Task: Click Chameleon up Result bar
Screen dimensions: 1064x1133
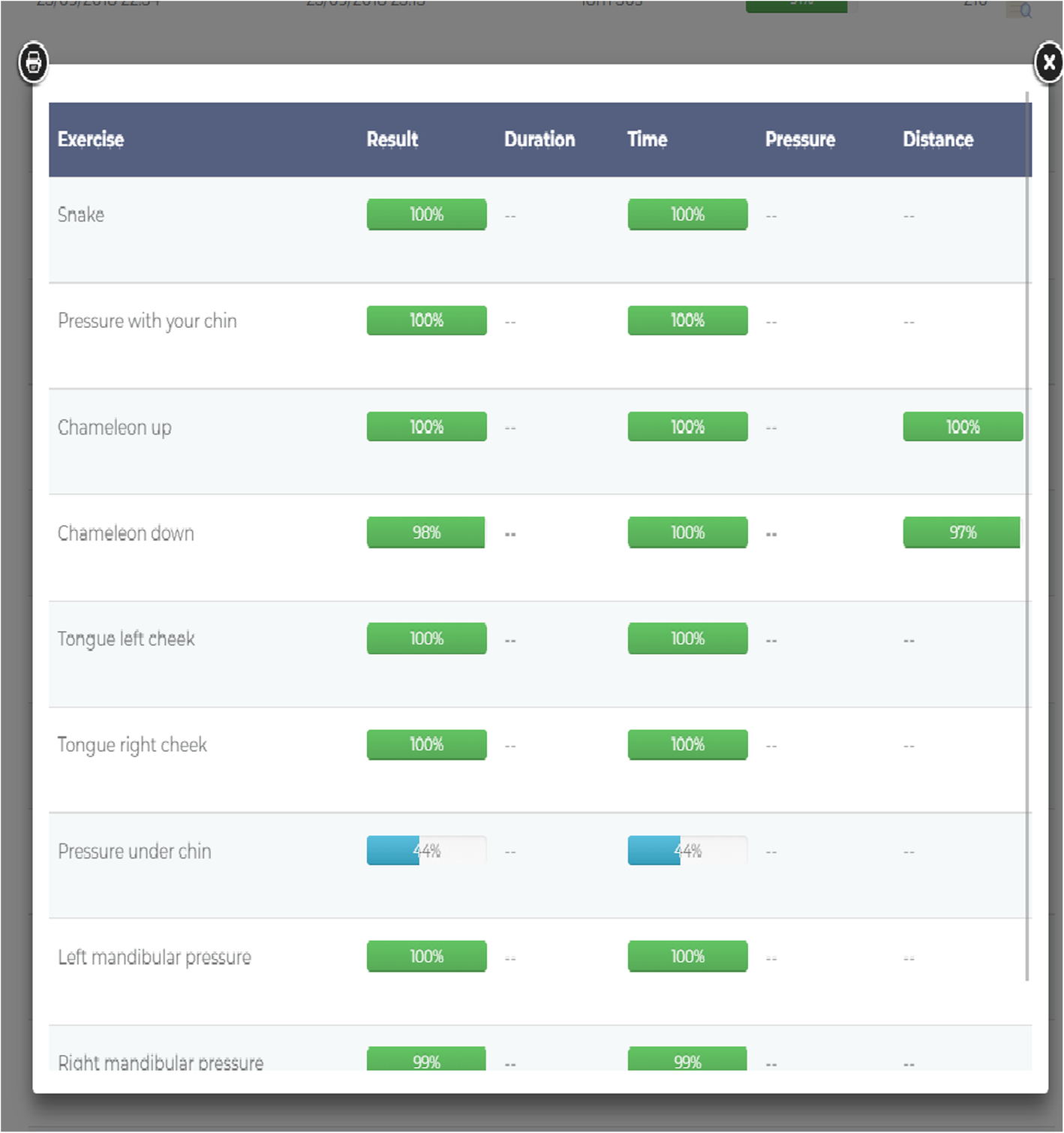Action: (x=426, y=427)
